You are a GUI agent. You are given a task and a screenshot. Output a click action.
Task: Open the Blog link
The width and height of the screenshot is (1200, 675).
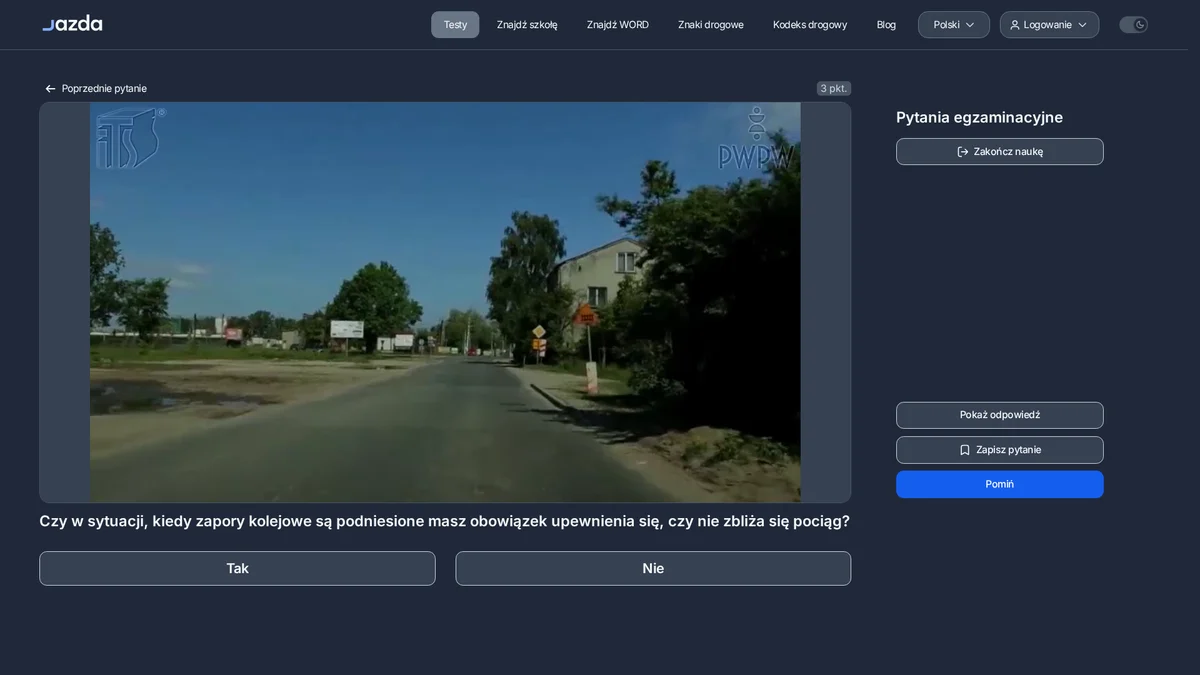pos(886,25)
